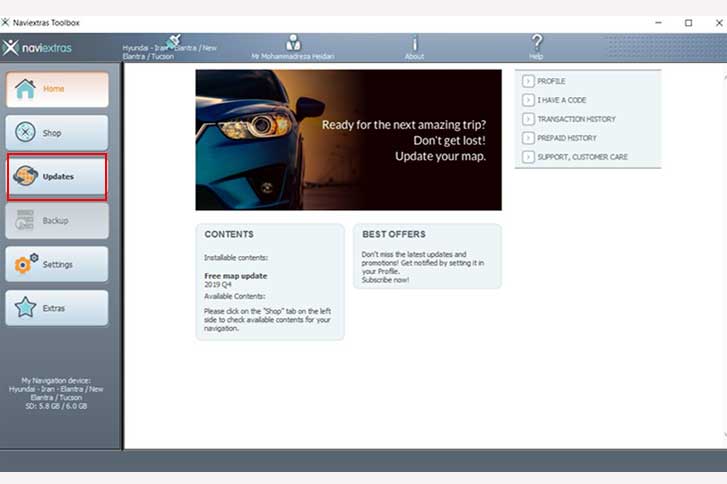The image size is (727, 484).
Task: Open Shop via its shopping bag icon
Action: point(25,133)
